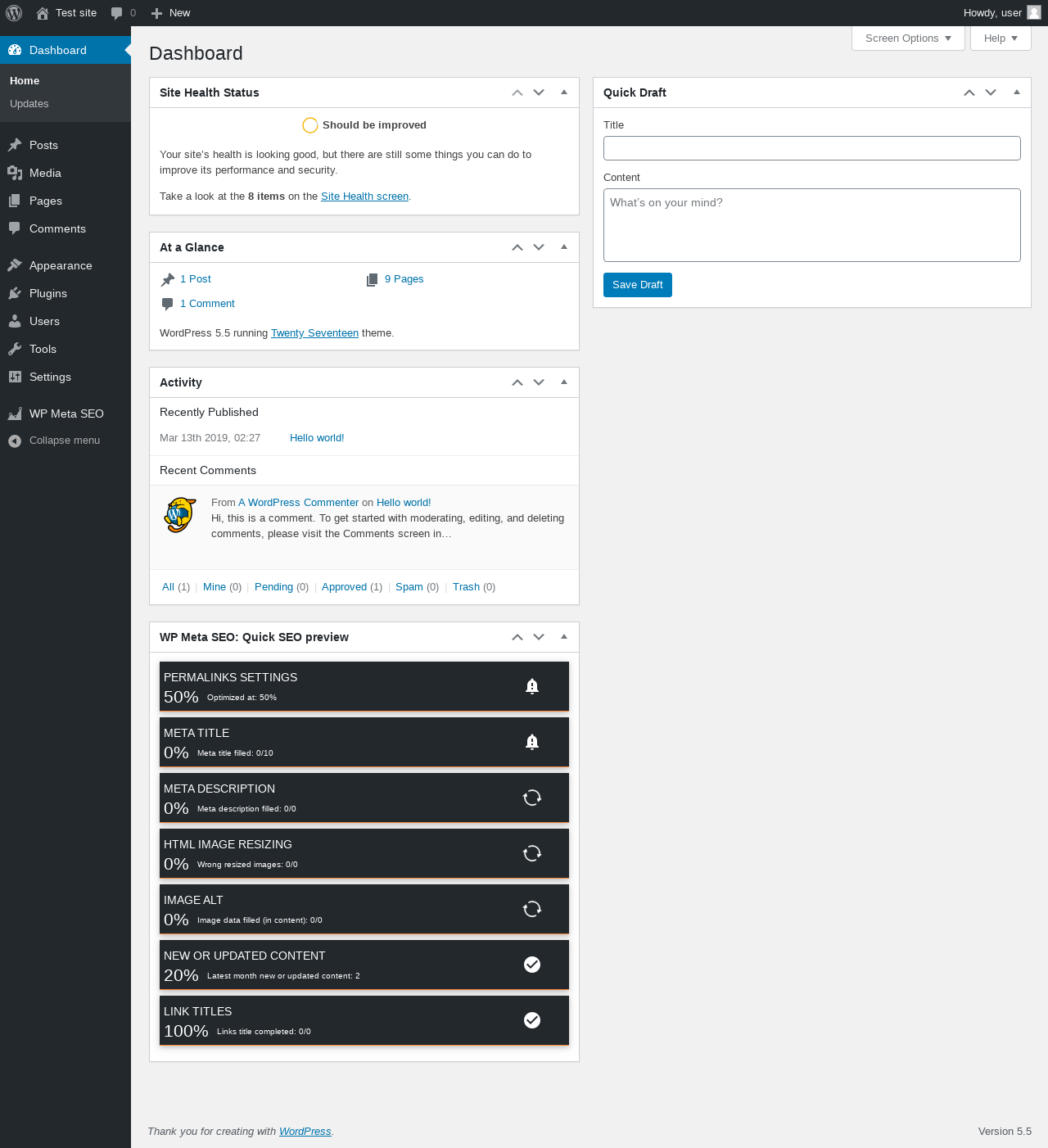Move the Activity panel up

[517, 382]
